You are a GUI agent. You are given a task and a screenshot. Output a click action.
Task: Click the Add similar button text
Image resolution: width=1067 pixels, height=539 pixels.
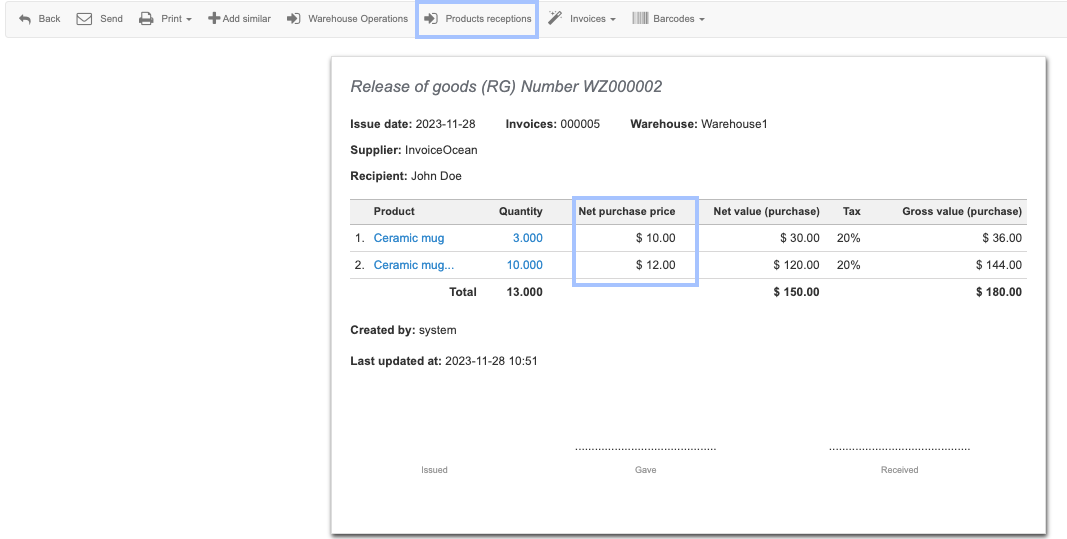point(246,19)
